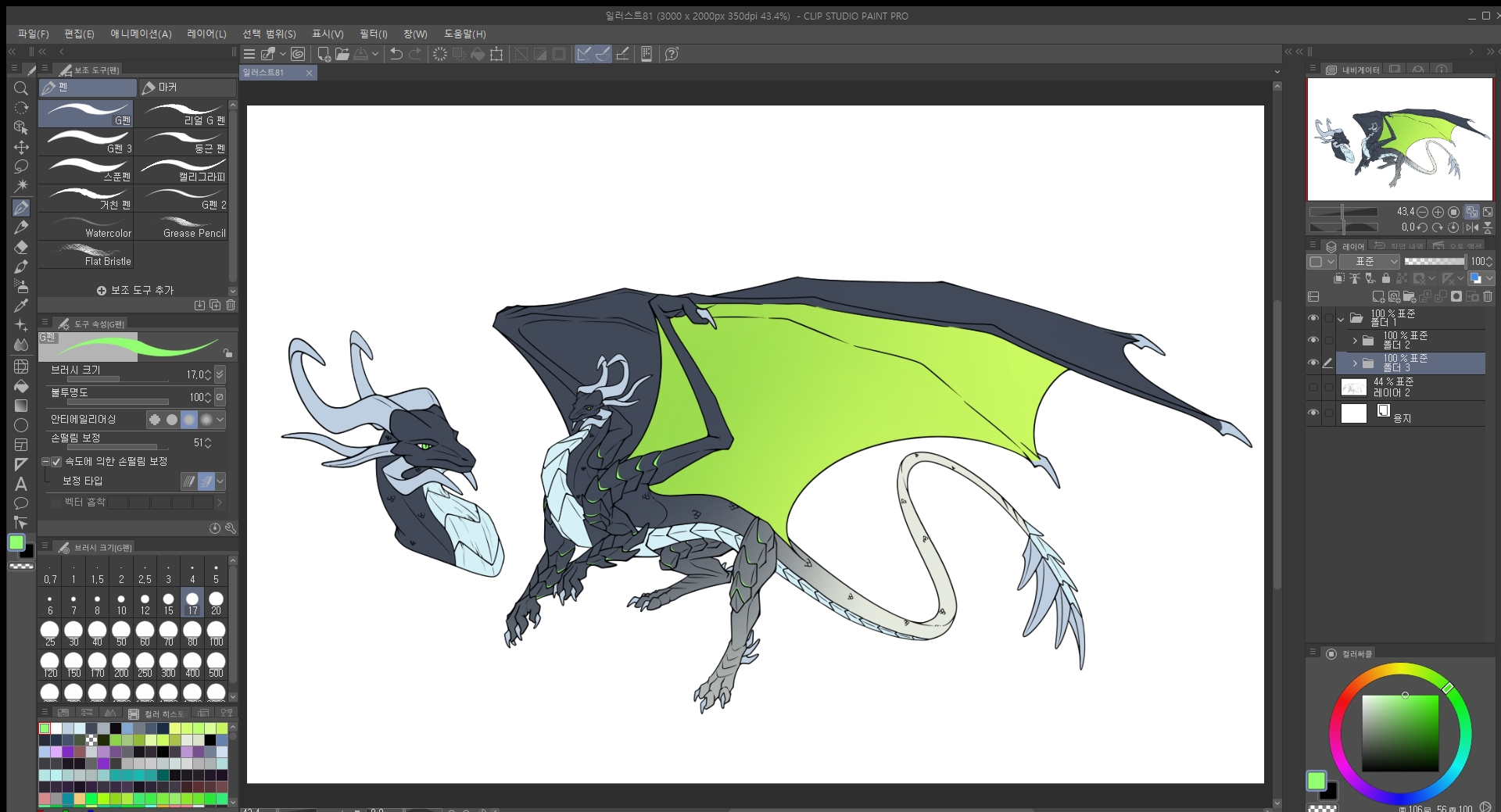Choose the 리얼 G 펜 sub tool
Screen dimensions: 1501x812
click(183, 114)
